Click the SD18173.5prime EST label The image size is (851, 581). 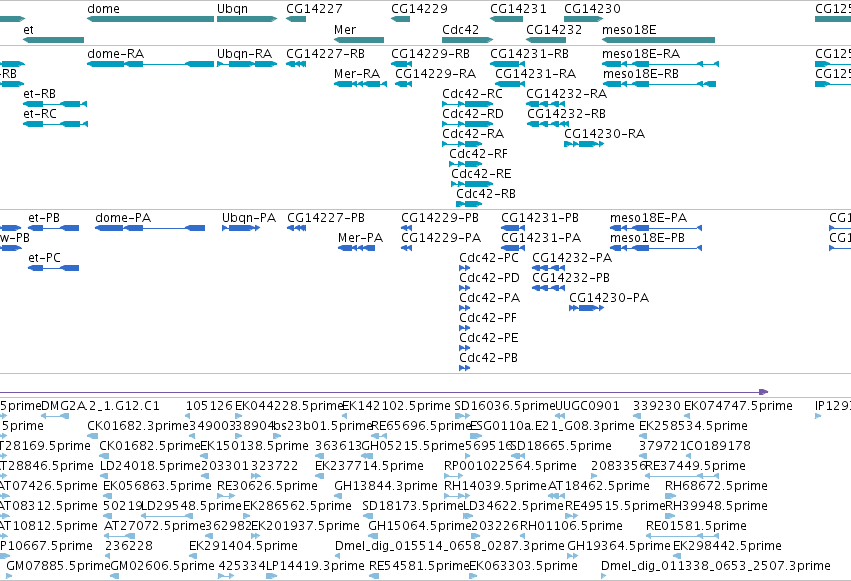click(x=412, y=506)
